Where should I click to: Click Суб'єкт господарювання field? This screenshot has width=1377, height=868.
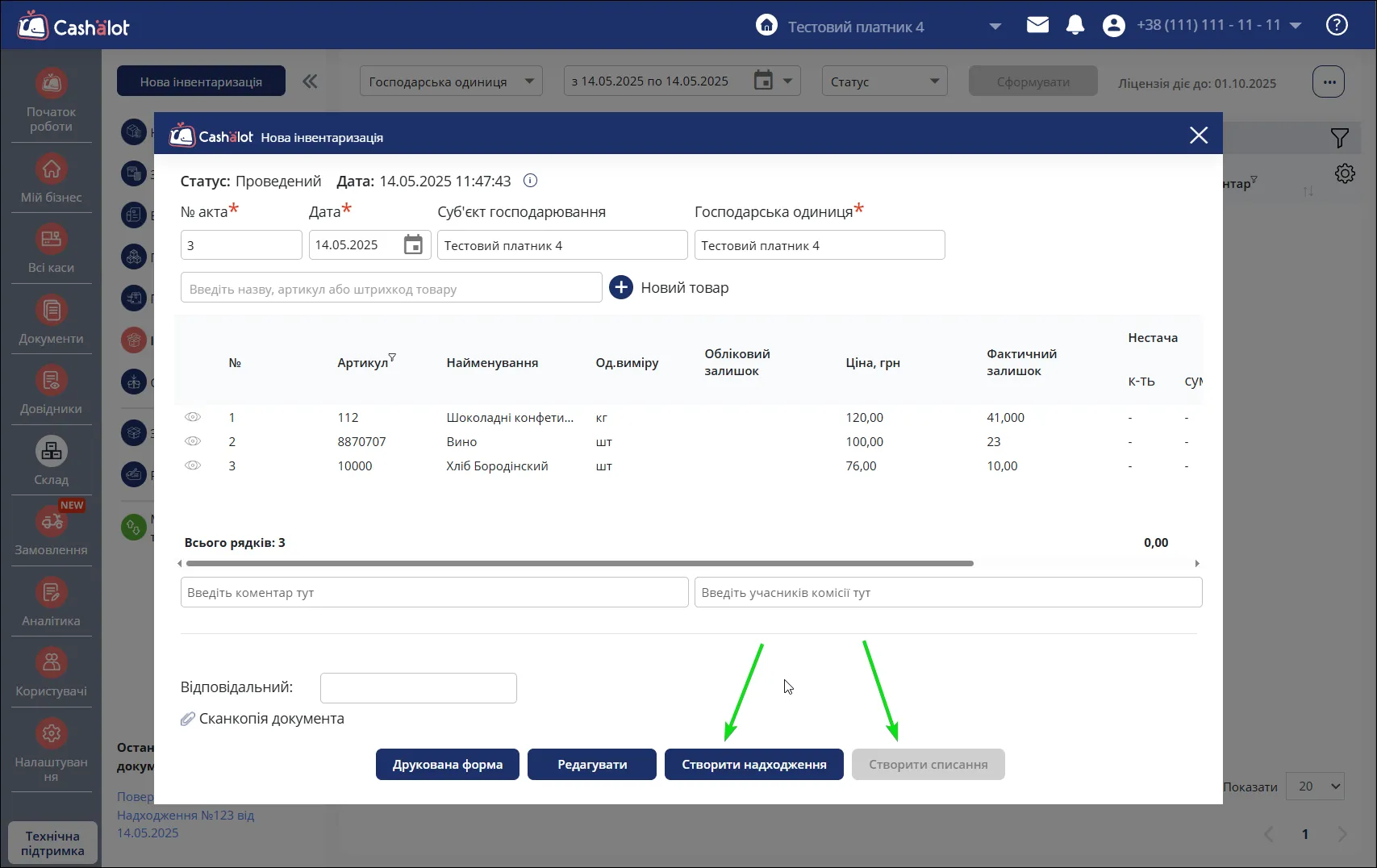pos(562,245)
